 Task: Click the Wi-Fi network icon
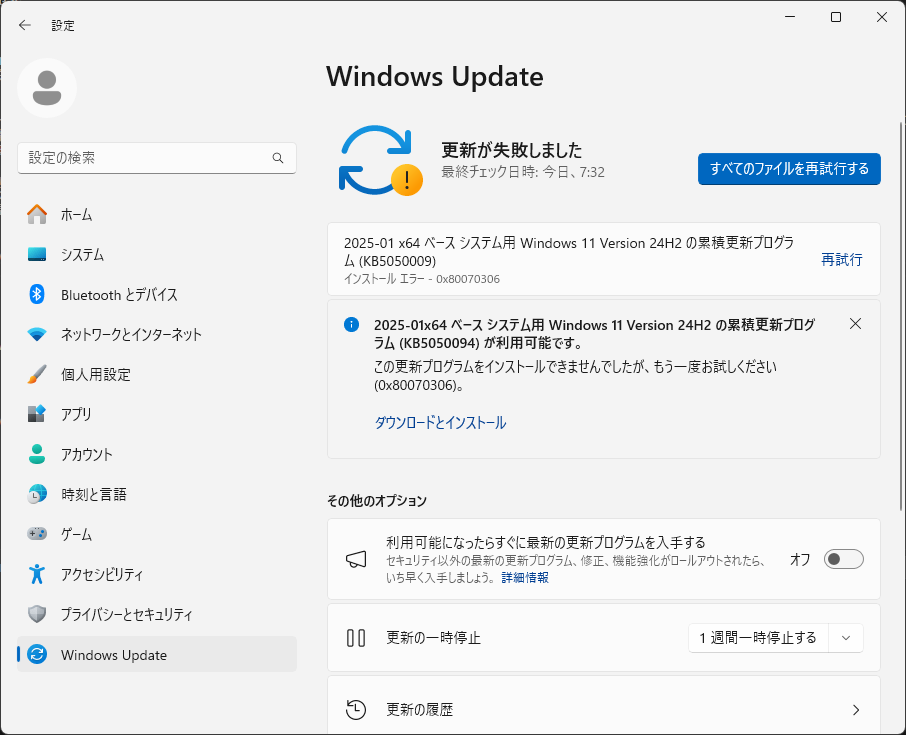37,335
